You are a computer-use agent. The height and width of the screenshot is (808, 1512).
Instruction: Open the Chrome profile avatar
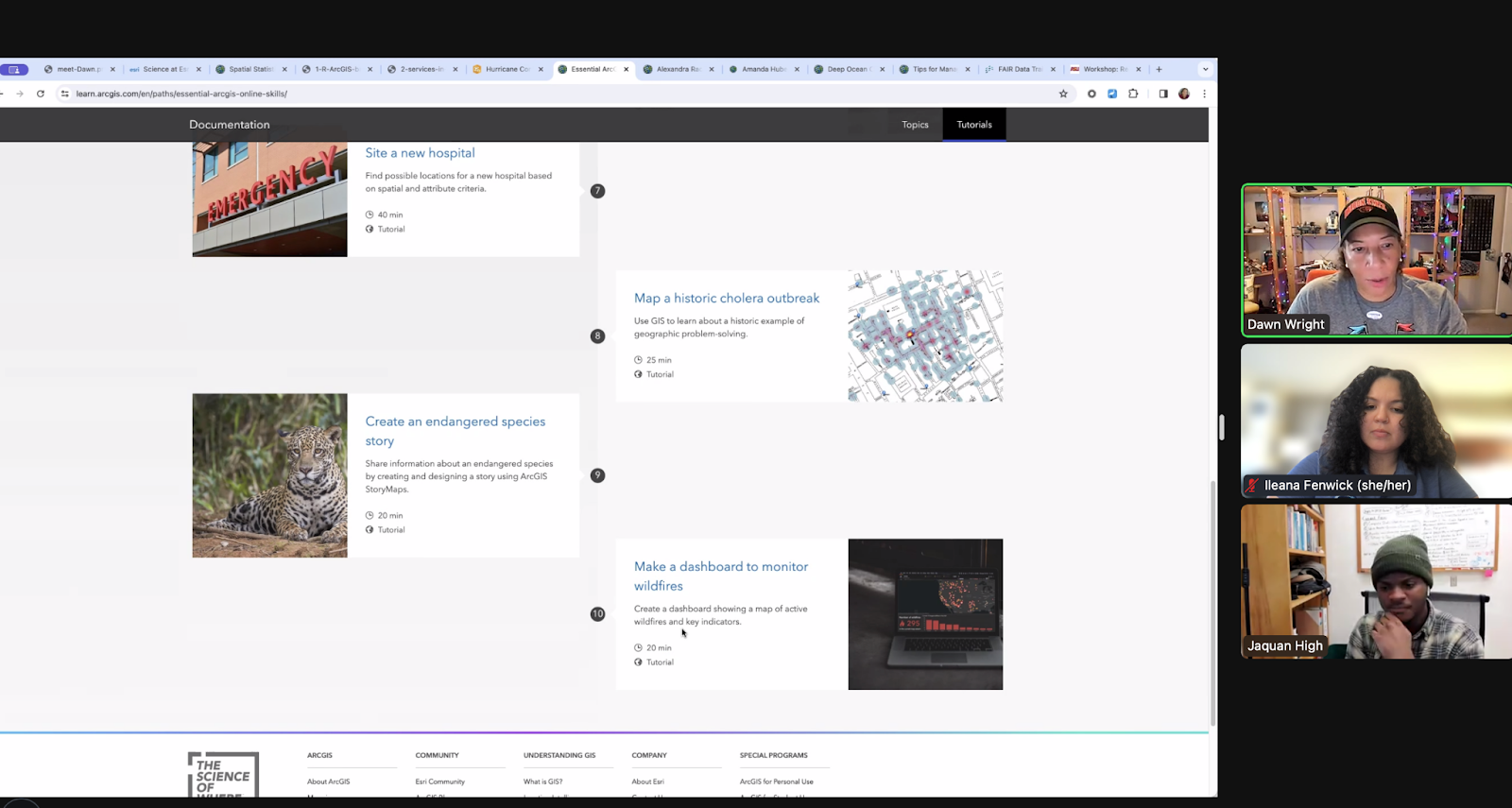1184,94
